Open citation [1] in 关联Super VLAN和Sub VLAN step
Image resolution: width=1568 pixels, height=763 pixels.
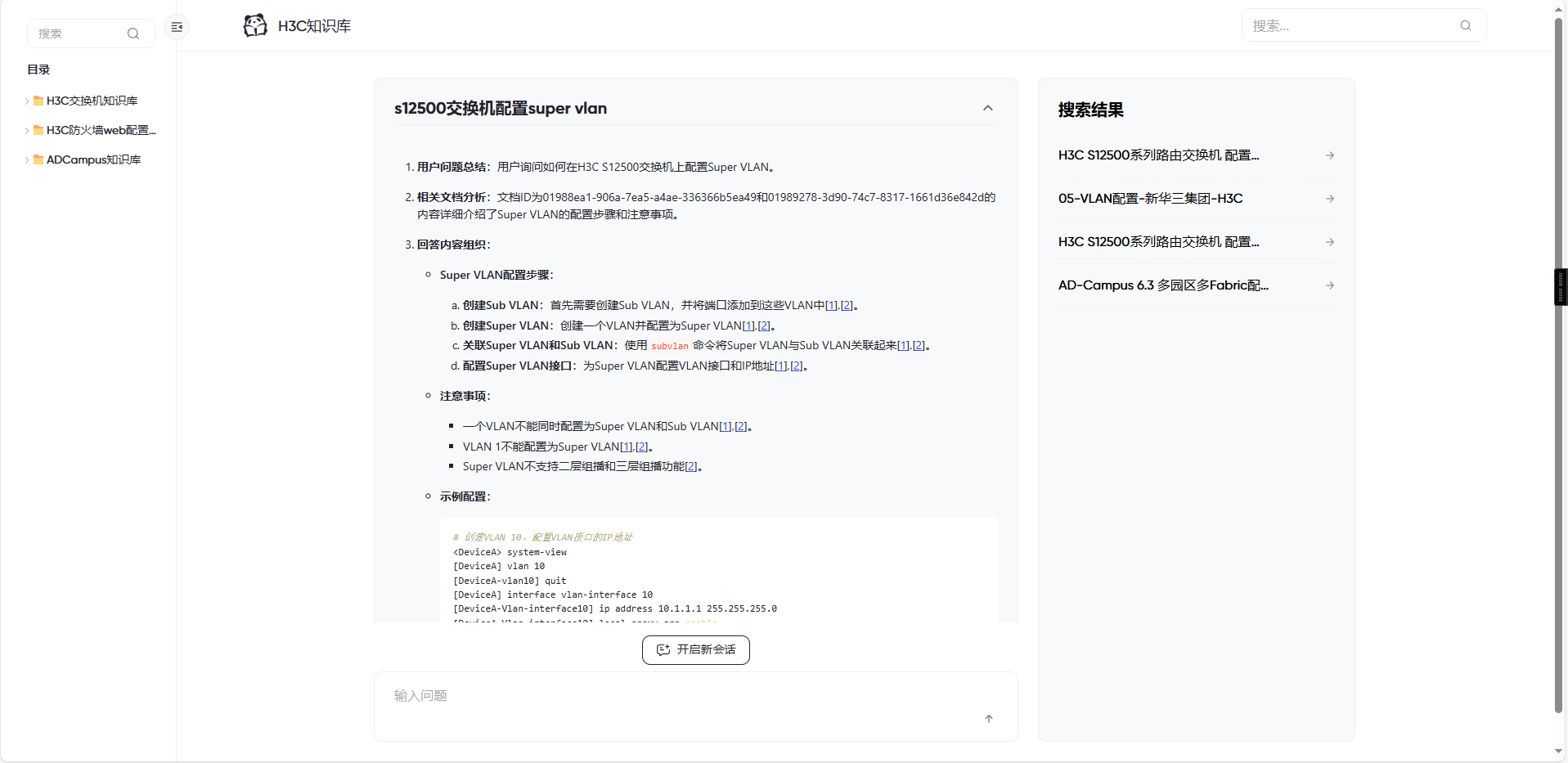click(x=904, y=346)
